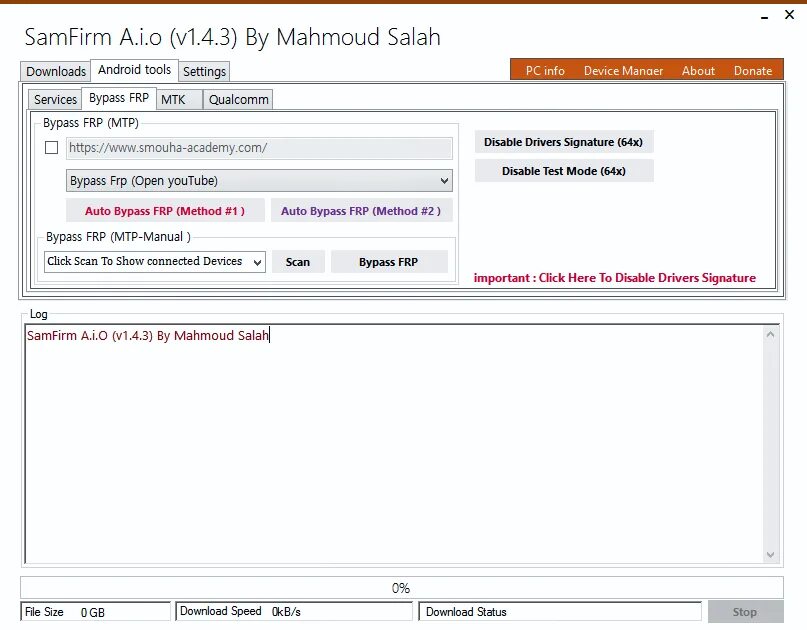The width and height of the screenshot is (807, 630).
Task: Click the Download Status field
Action: coord(560,611)
